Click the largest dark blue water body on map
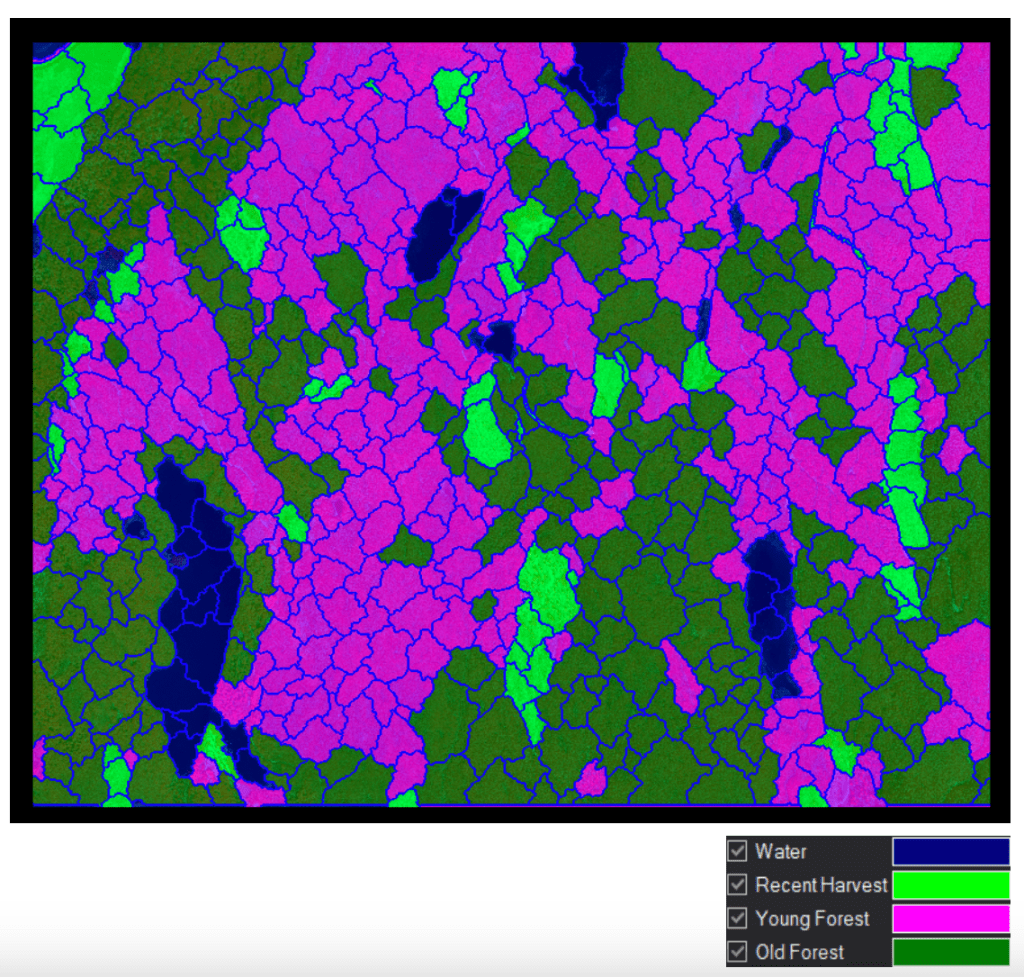 click(195, 600)
